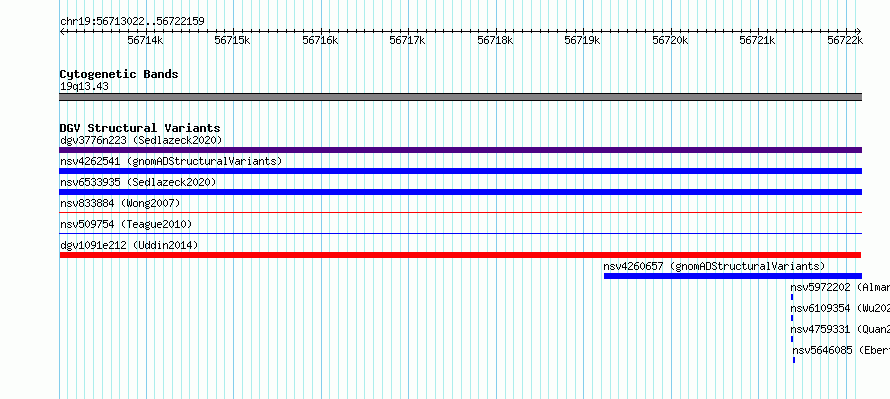Click the chr19:56713022..56722159 region label
This screenshot has width=890, height=399.
click(x=132, y=22)
